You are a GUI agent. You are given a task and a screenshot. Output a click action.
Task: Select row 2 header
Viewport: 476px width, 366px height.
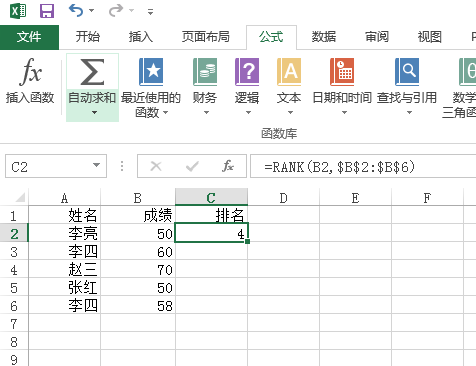point(14,233)
